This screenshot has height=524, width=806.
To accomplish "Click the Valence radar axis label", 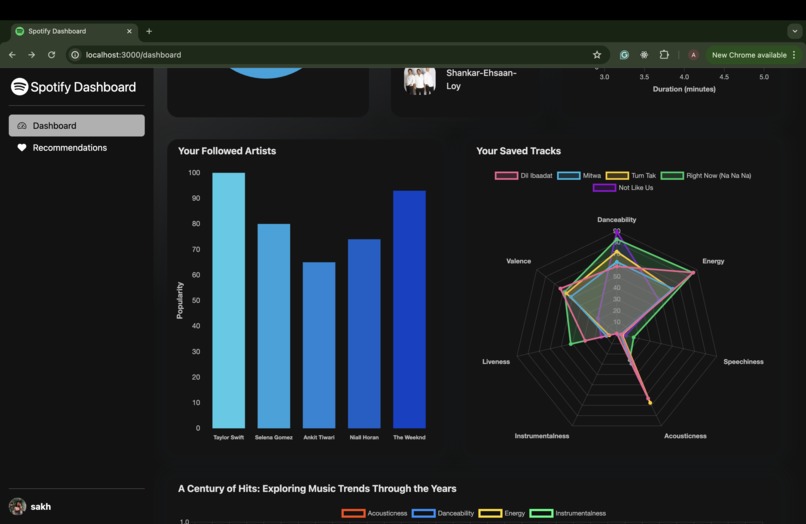I will [x=518, y=261].
